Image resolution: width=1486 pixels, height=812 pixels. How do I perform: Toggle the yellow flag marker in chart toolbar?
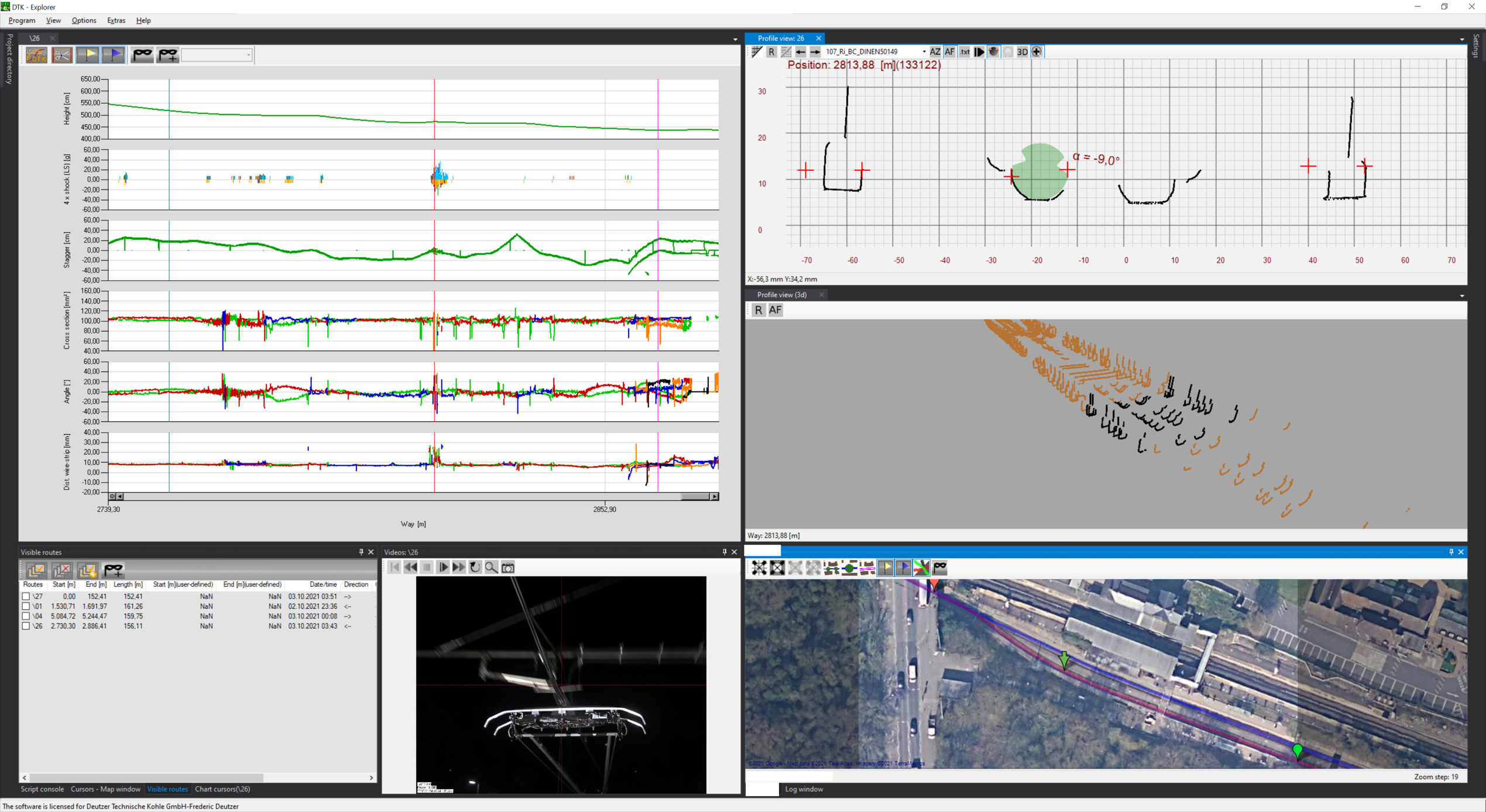88,55
